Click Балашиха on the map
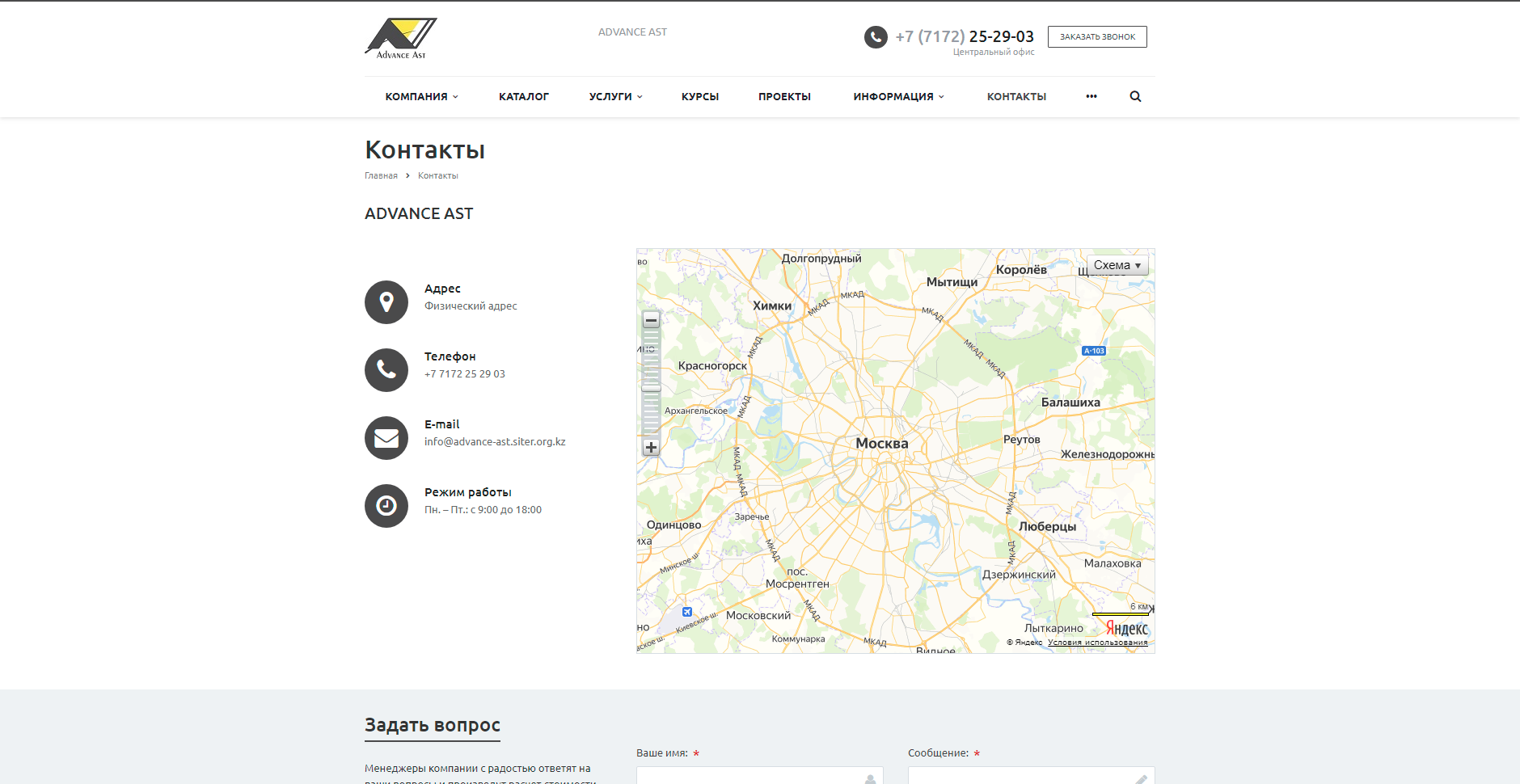Image resolution: width=1520 pixels, height=784 pixels. click(x=1070, y=403)
